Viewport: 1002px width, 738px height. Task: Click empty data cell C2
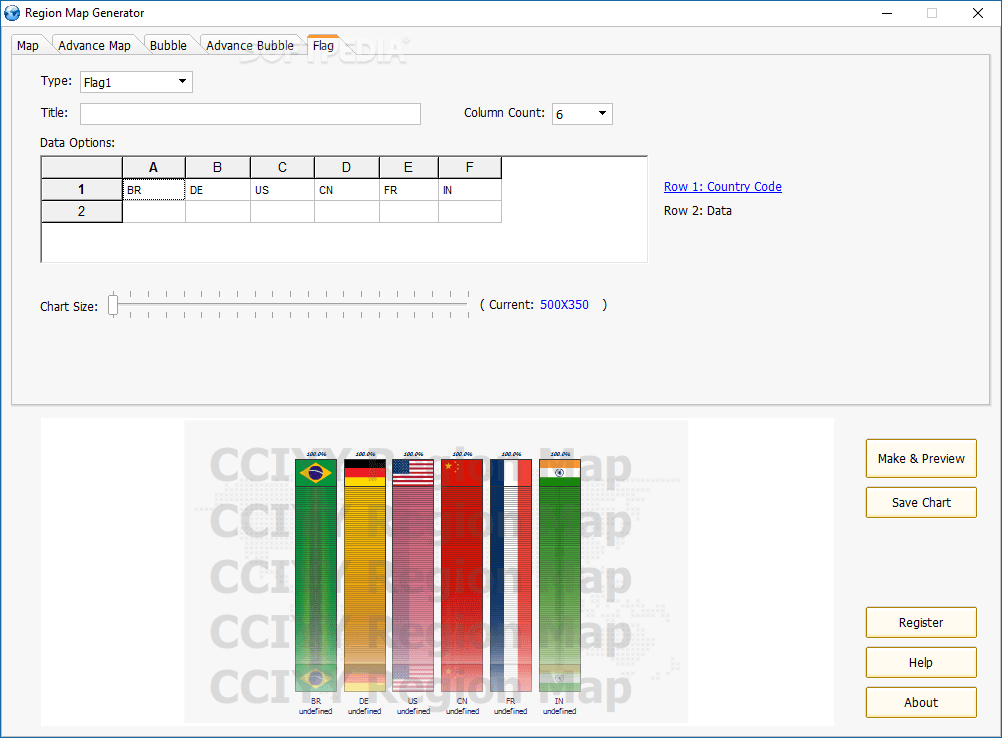282,211
